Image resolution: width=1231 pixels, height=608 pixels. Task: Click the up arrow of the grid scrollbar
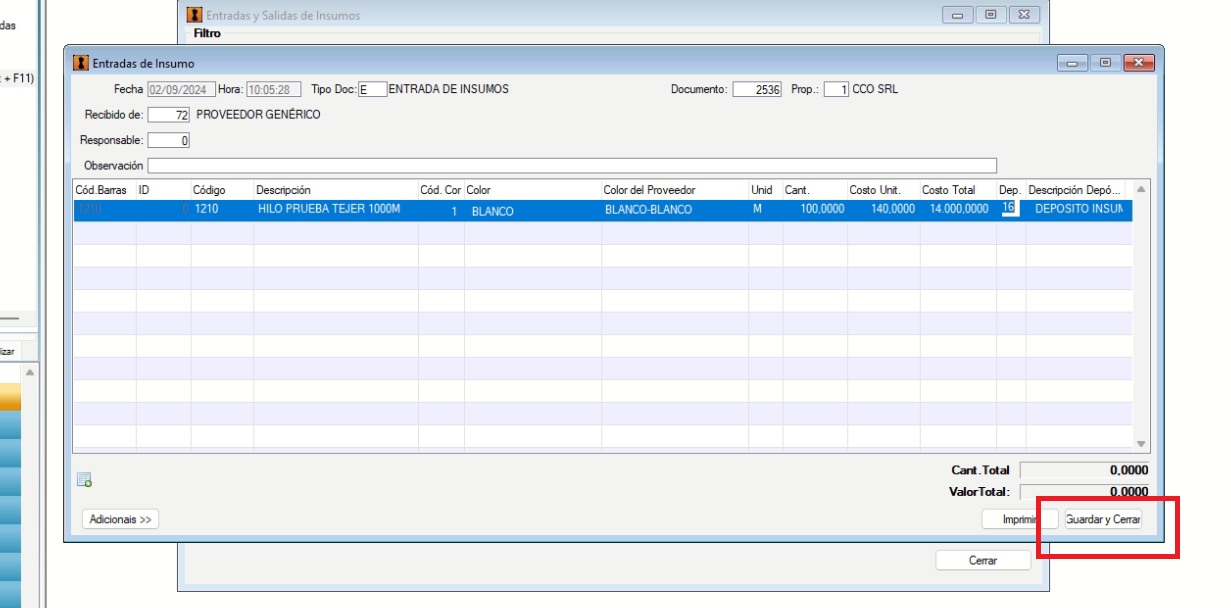(x=1142, y=189)
